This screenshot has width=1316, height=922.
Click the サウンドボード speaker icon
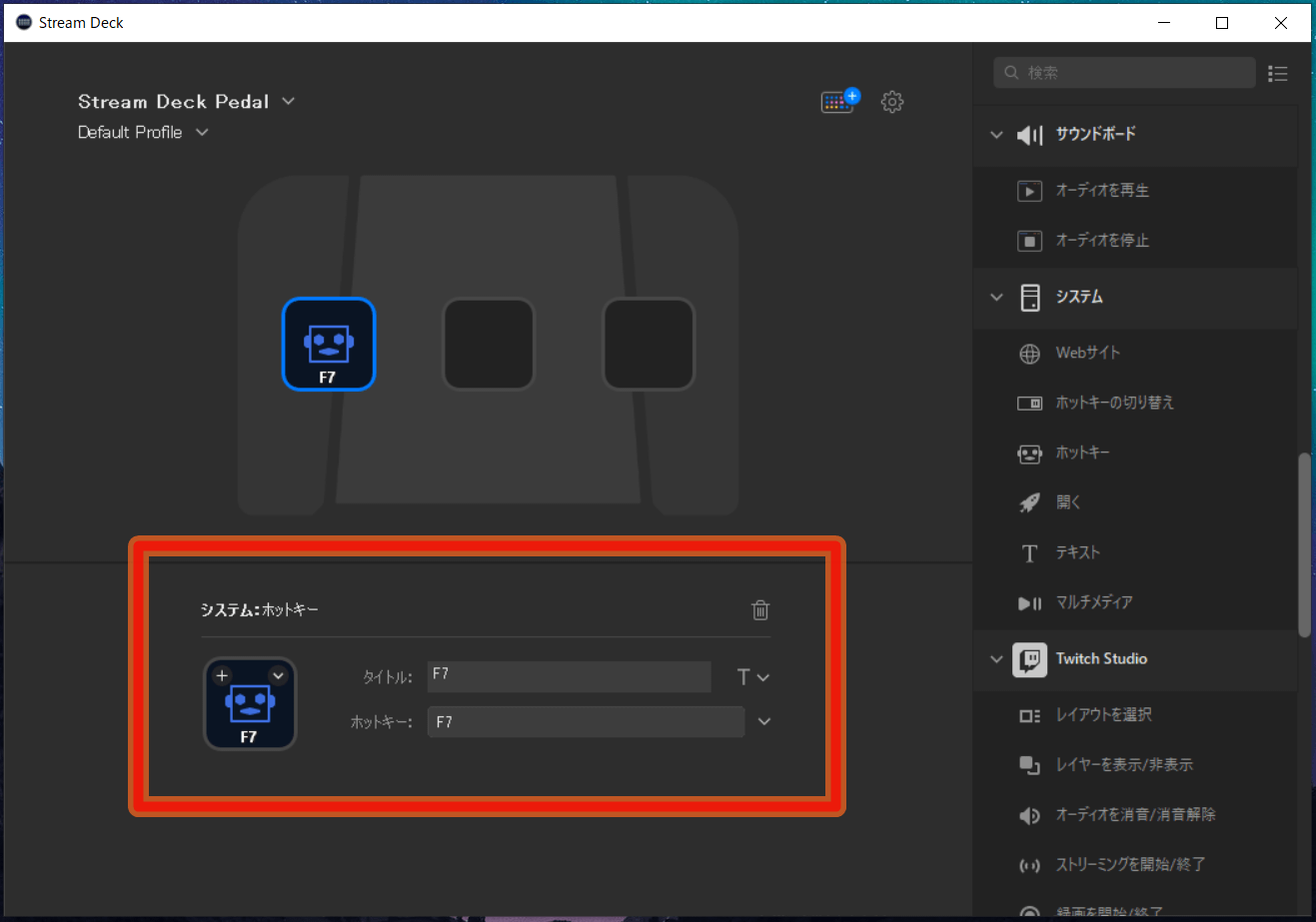(1029, 134)
